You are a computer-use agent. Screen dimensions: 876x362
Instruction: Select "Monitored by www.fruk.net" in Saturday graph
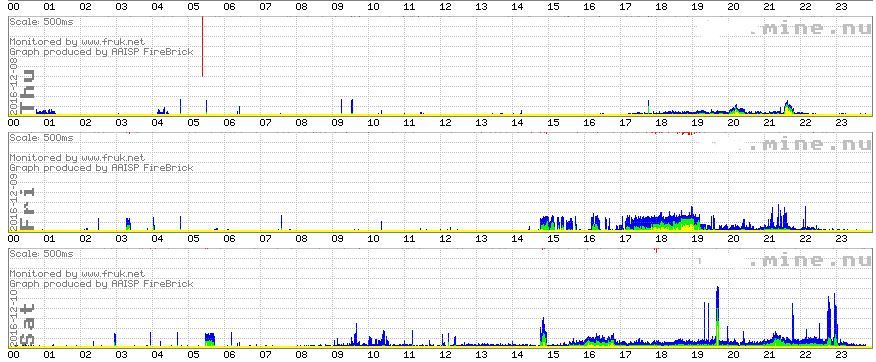point(77,274)
